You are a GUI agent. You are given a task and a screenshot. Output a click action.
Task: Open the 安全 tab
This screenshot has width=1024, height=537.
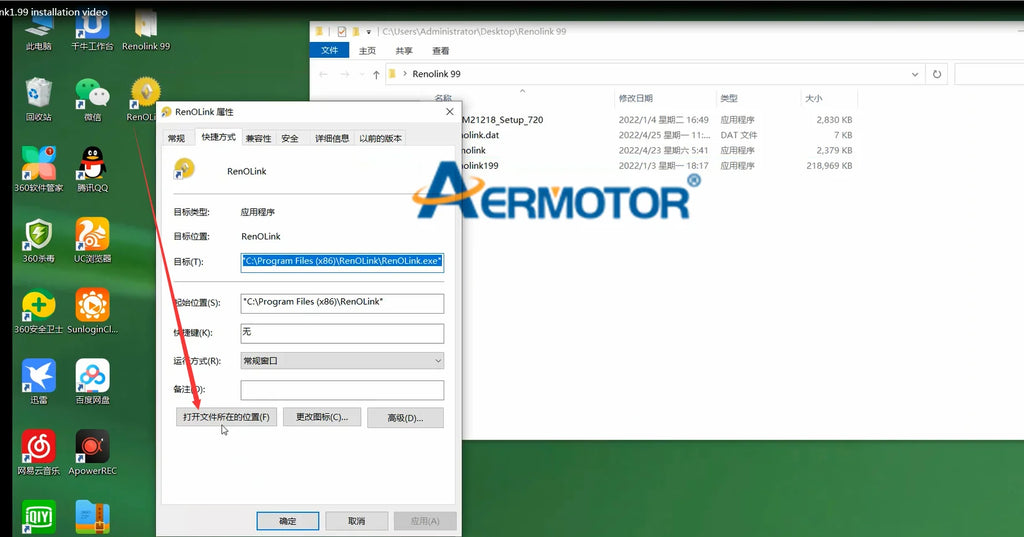pos(290,138)
